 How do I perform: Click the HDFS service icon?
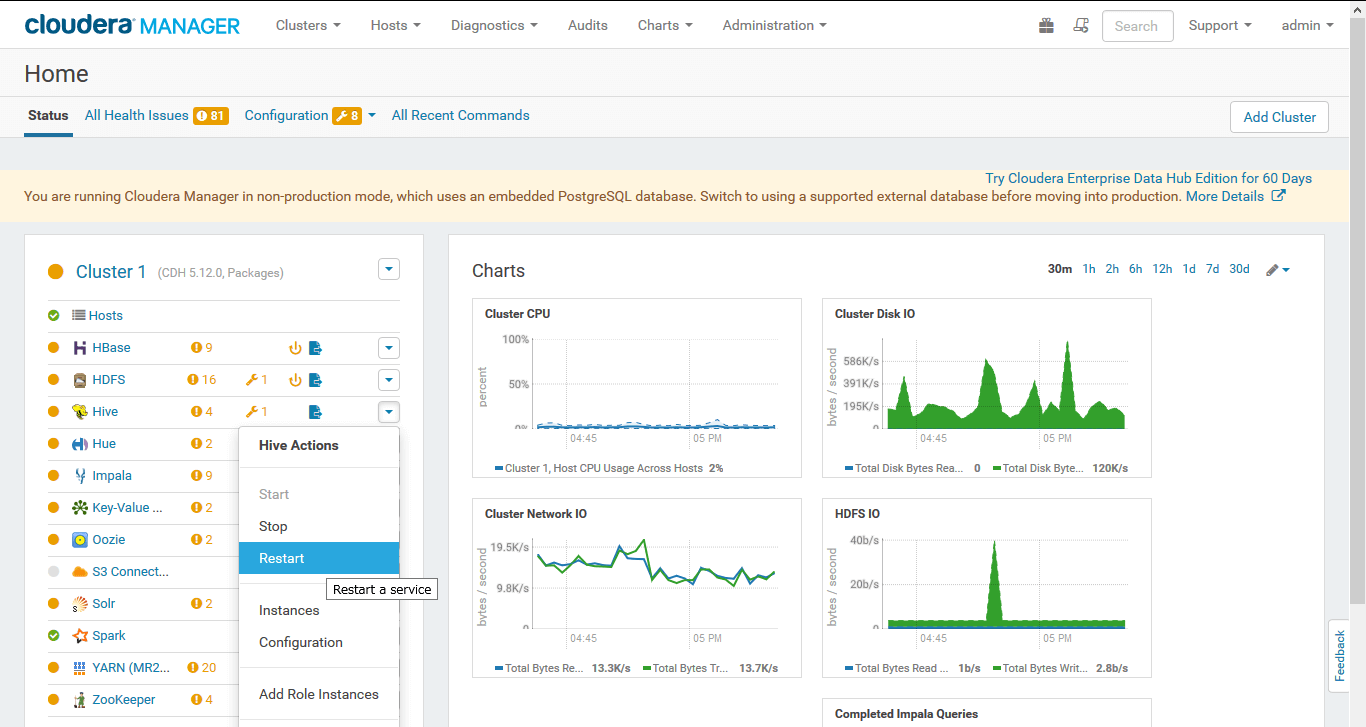80,380
